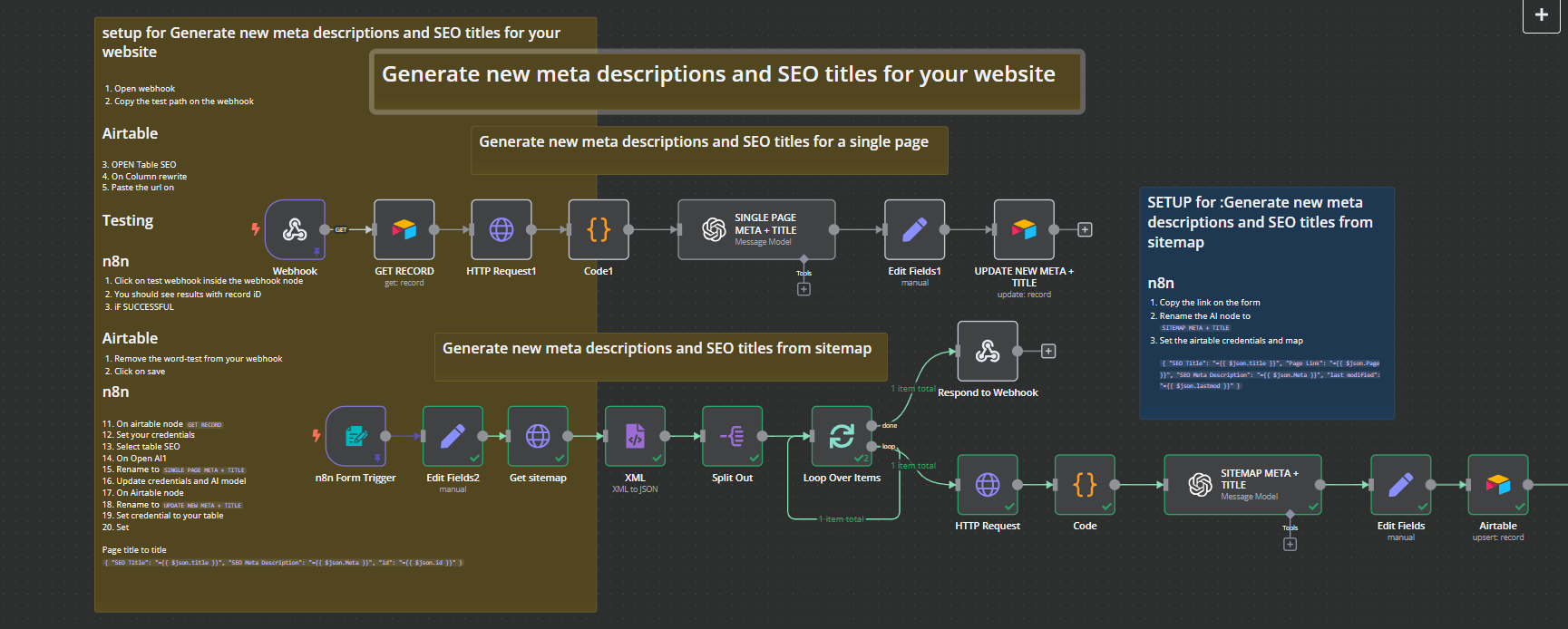Open the Code1 node
The height and width of the screenshot is (629, 1568).
tap(599, 229)
